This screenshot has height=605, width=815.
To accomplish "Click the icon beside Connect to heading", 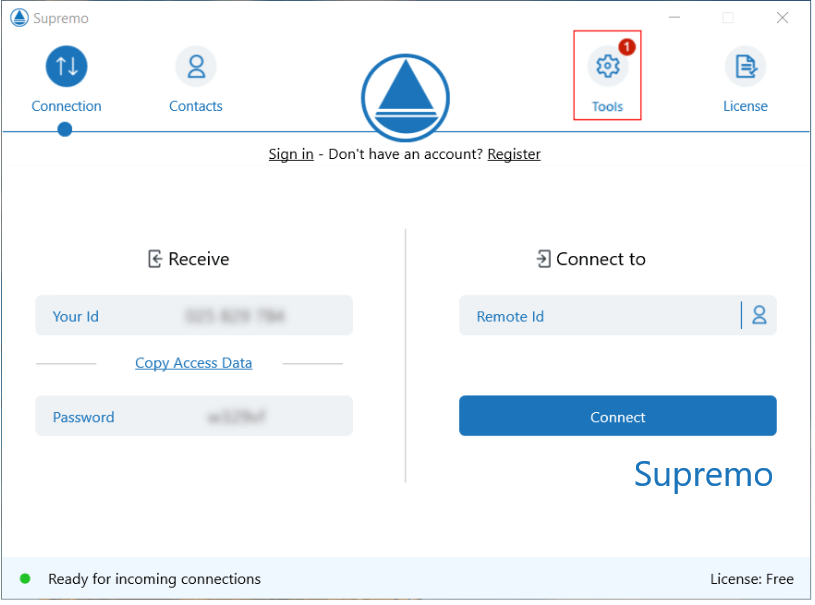I will pos(543,259).
